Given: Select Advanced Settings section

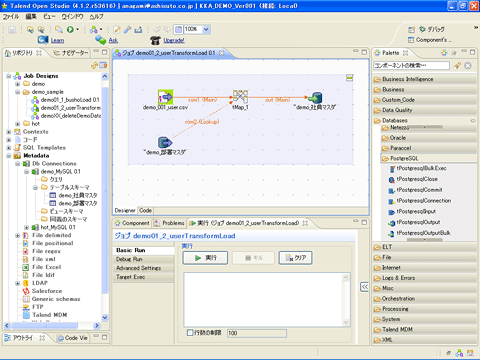Looking at the screenshot, I should [143, 268].
